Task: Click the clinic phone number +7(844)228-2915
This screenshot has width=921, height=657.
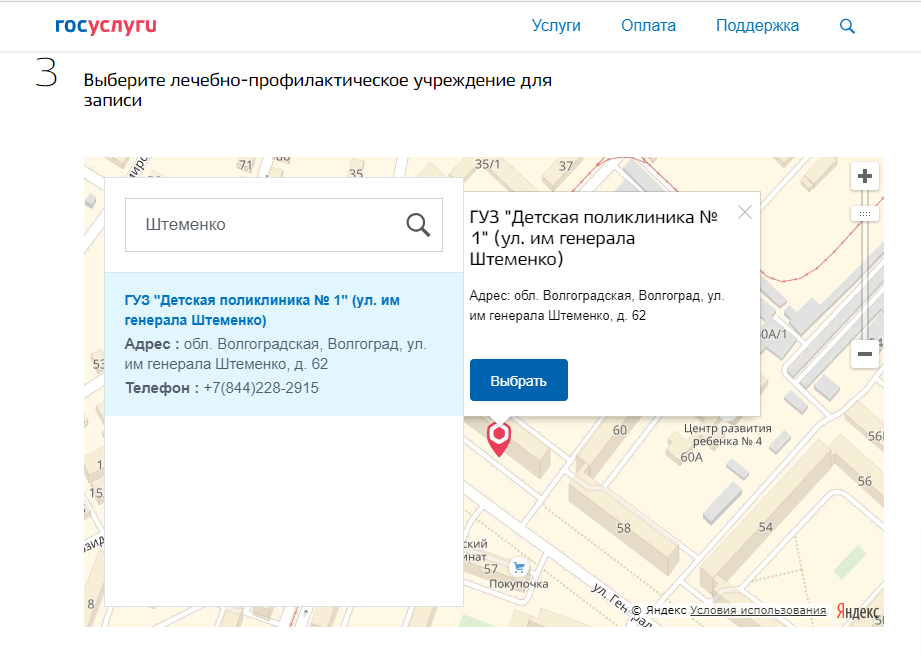Action: coord(261,388)
